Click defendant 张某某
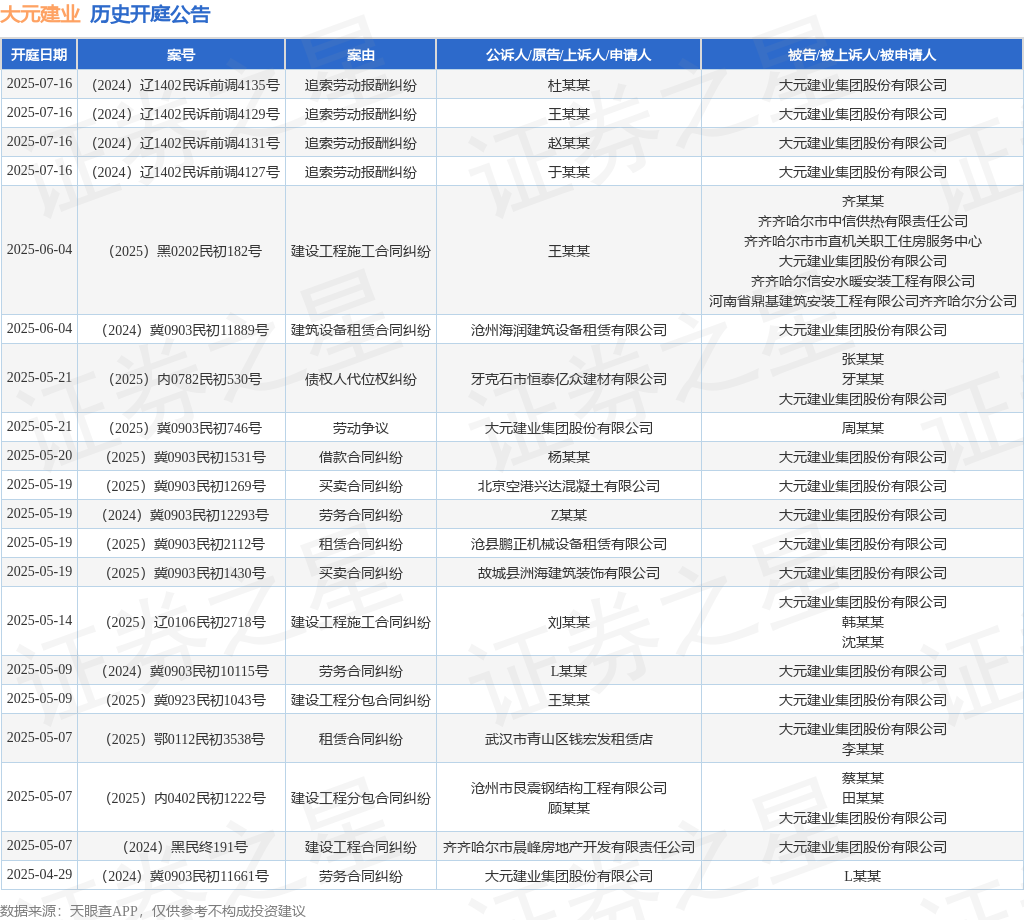 [x=863, y=359]
